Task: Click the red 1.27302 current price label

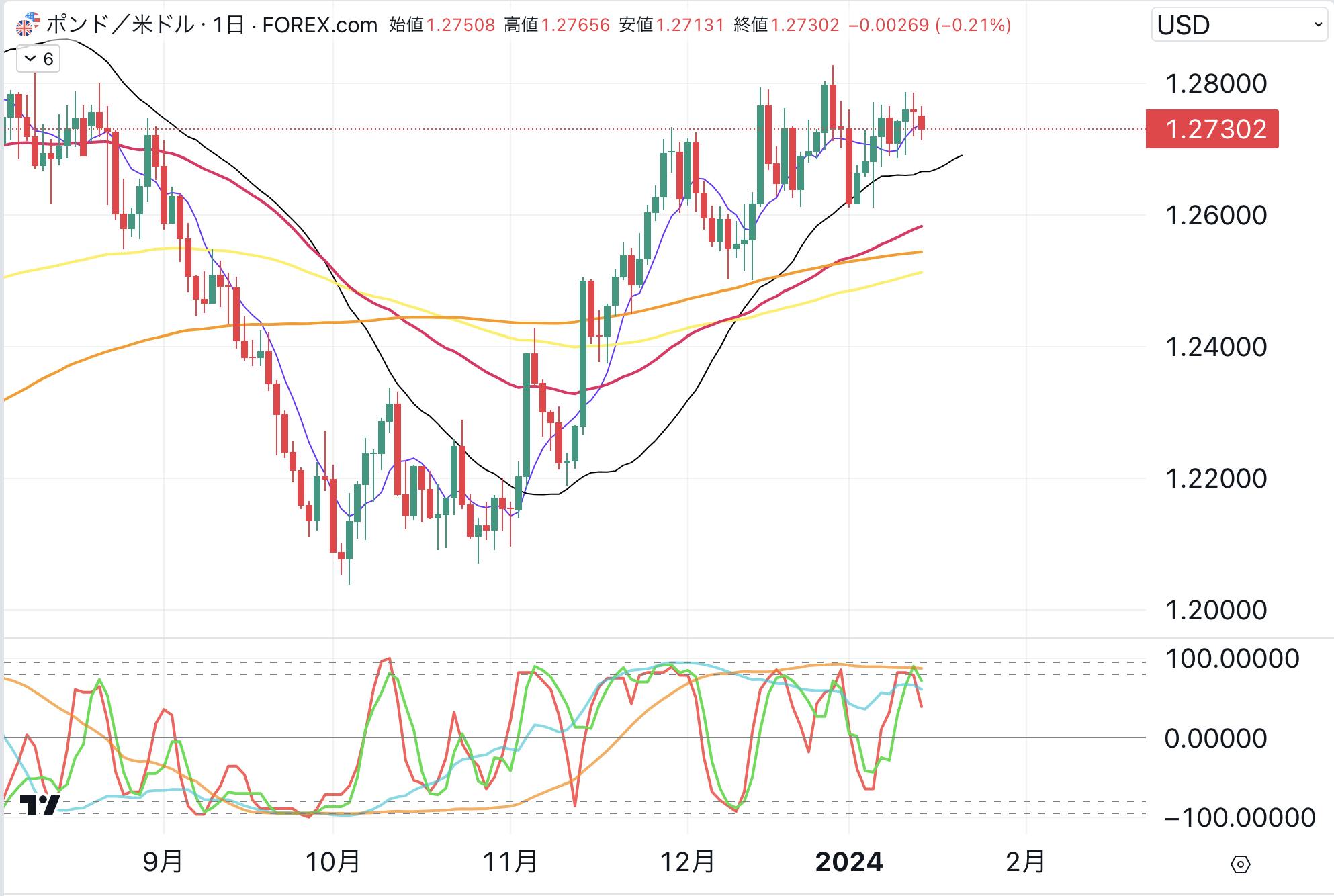Action: [1212, 129]
